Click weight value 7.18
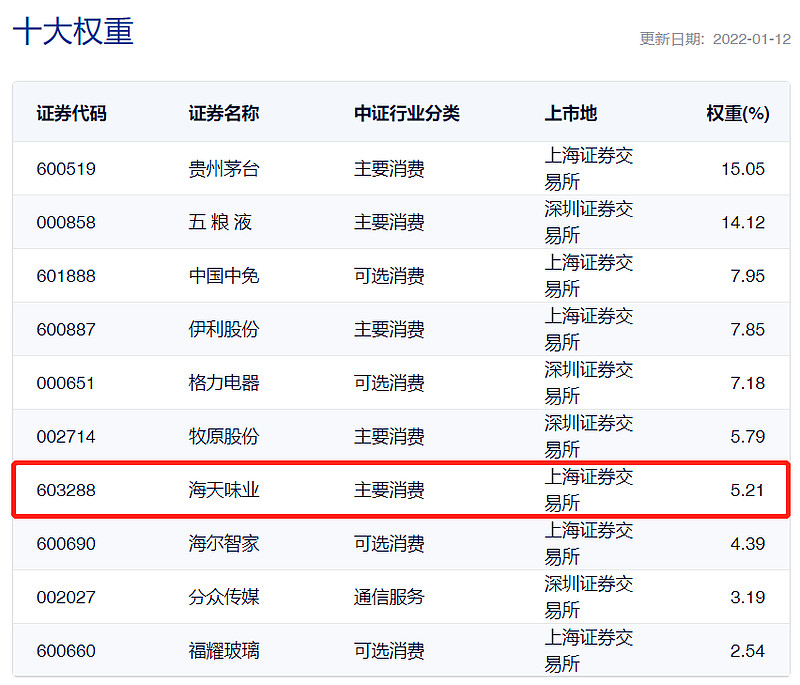The height and width of the screenshot is (685, 800). click(x=747, y=383)
